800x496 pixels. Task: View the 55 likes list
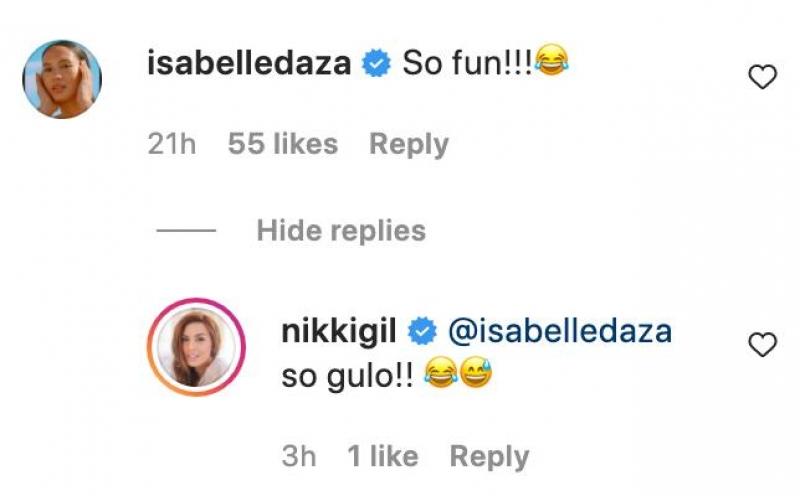[x=283, y=144]
